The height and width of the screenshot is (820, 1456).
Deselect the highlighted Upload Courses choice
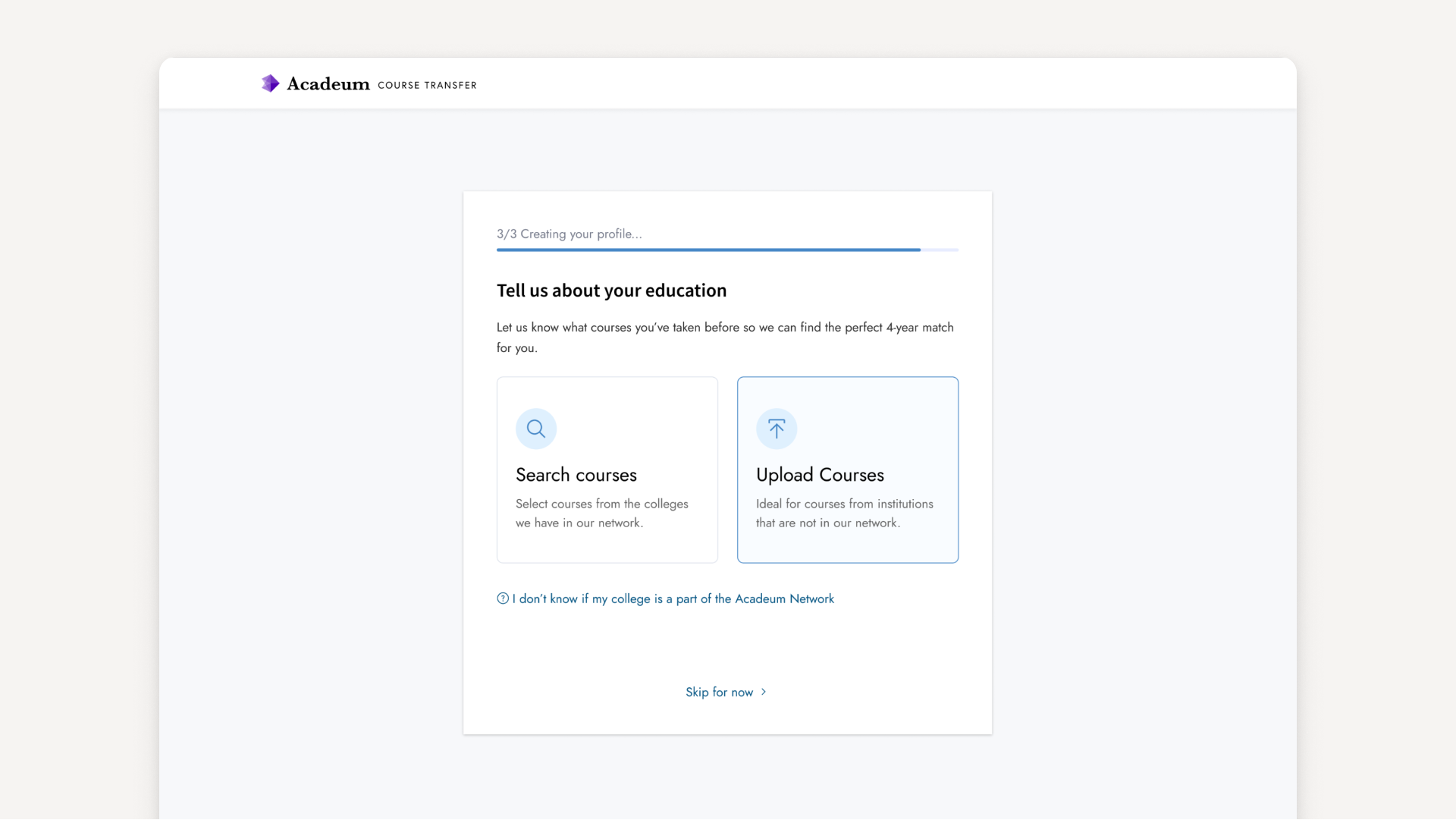[x=847, y=470]
